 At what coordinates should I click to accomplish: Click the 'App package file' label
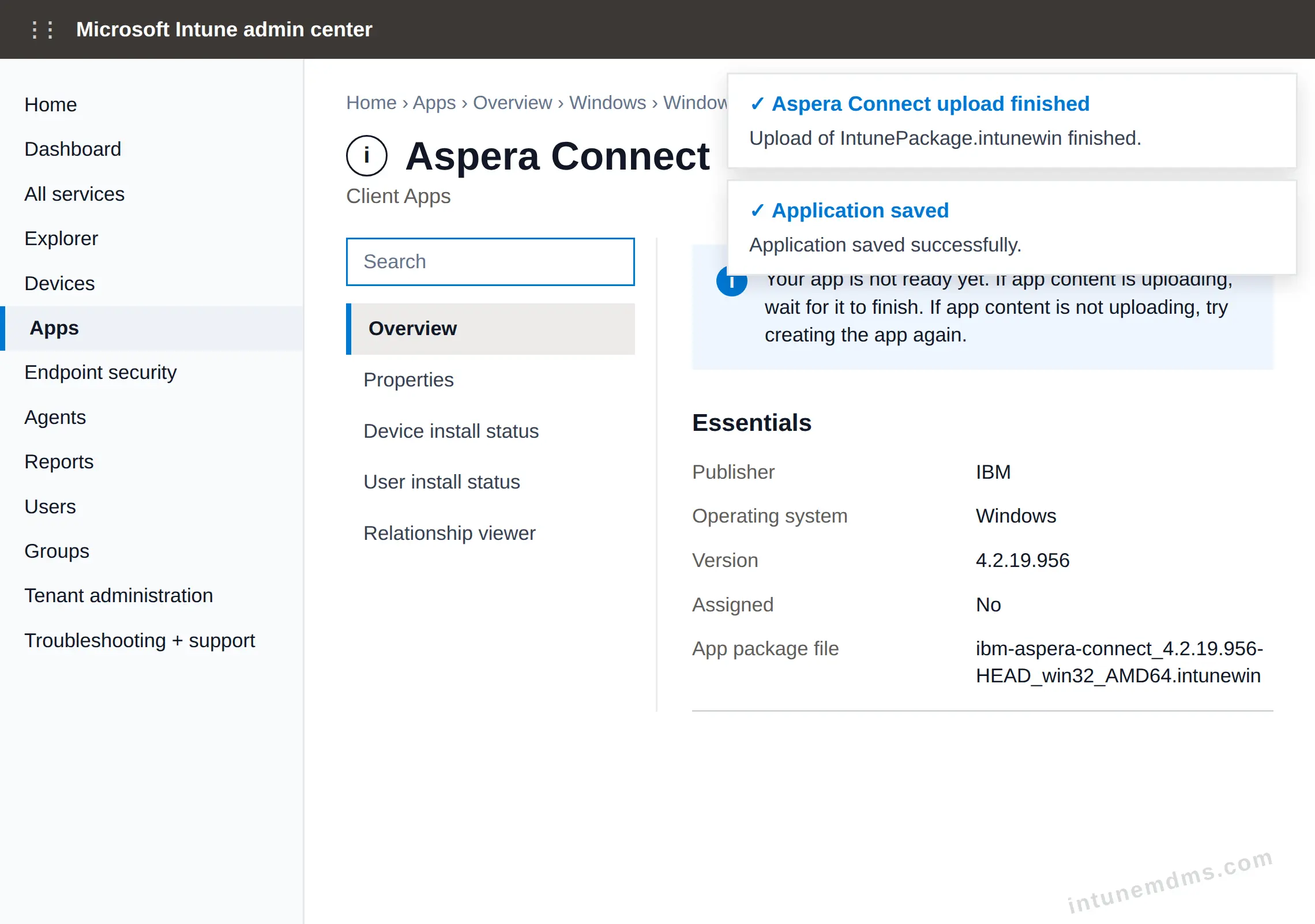point(765,648)
